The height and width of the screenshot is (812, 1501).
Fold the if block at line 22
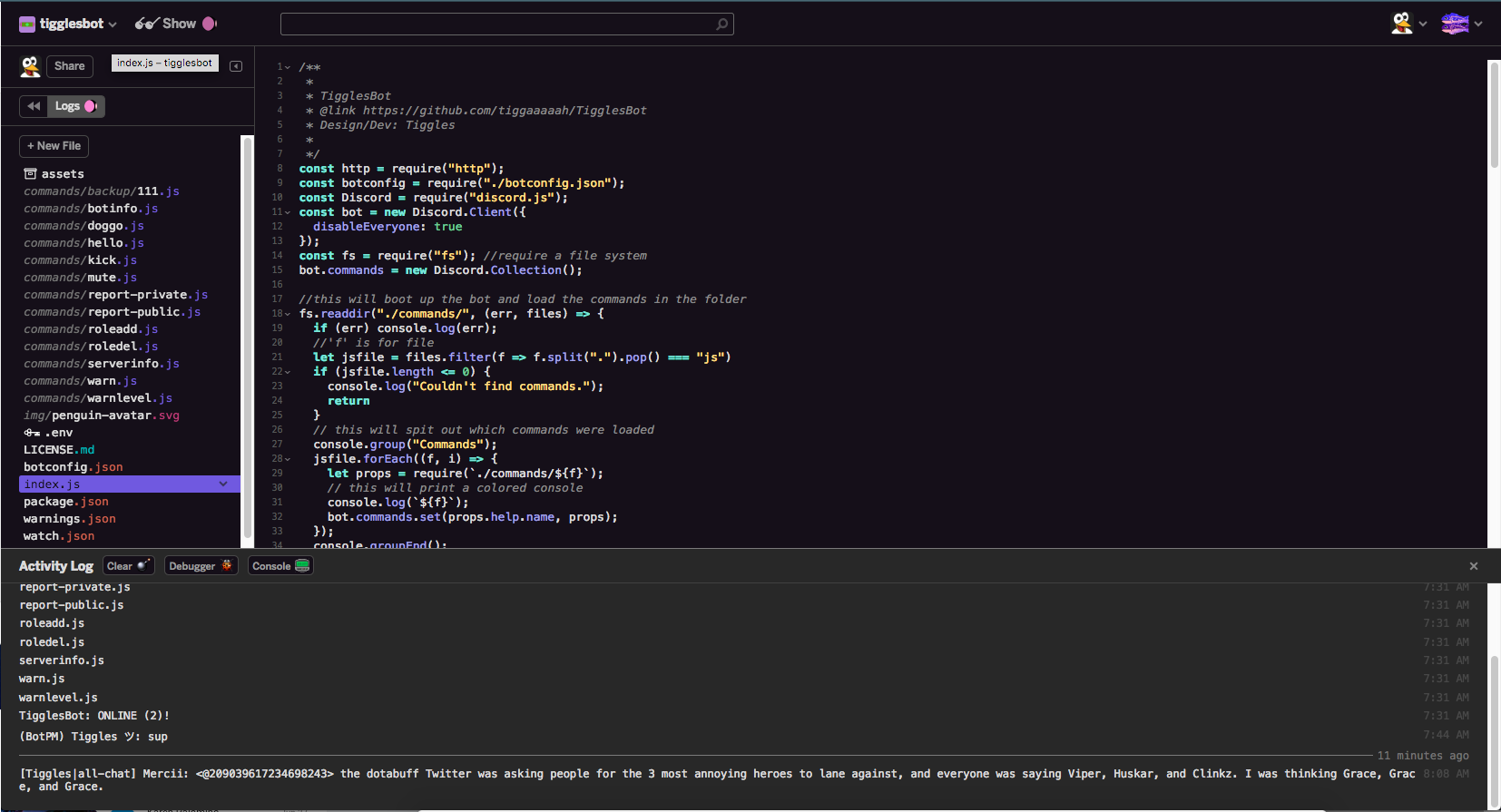point(288,372)
